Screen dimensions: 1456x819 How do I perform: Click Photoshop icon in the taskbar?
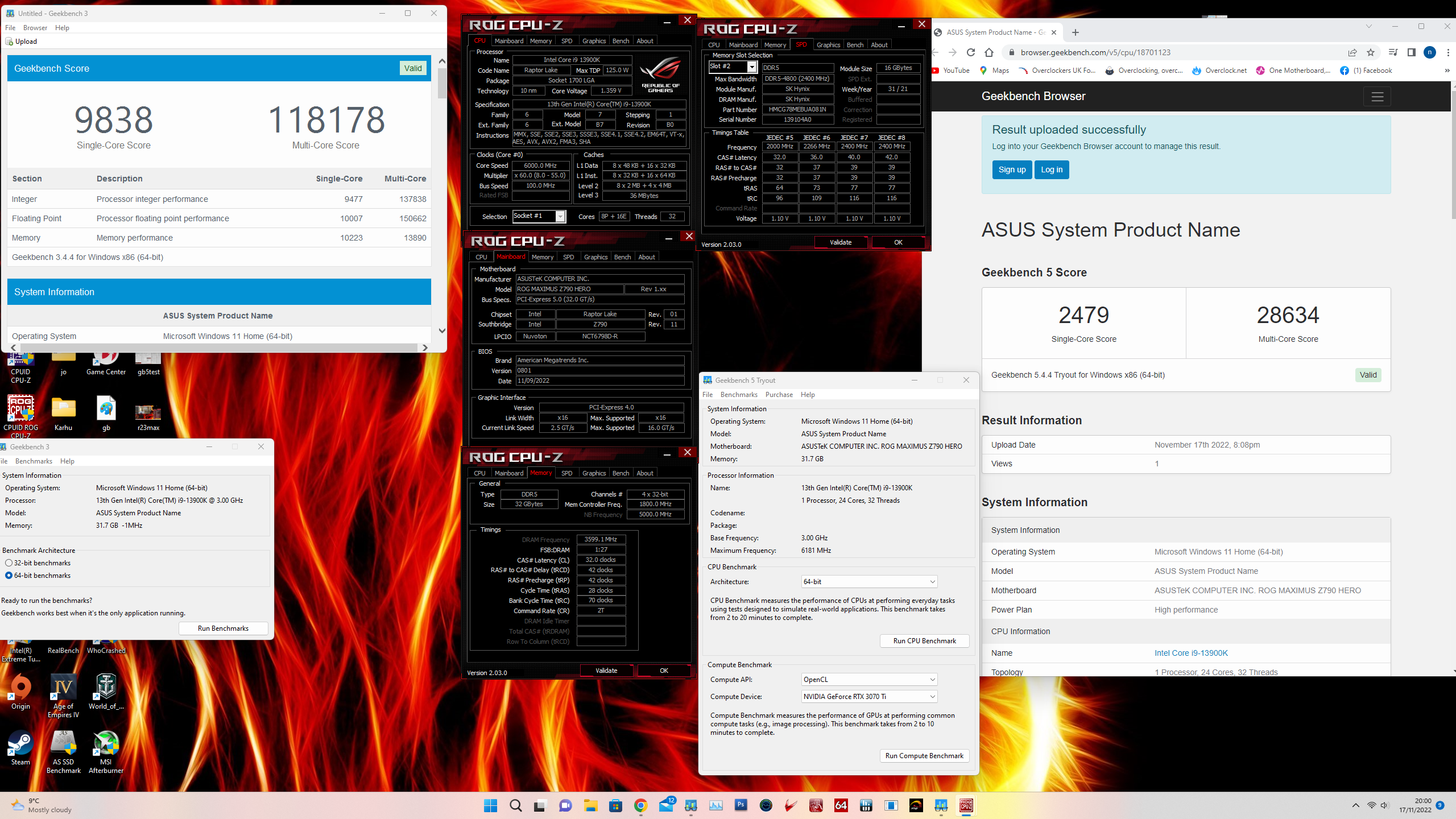(x=741, y=805)
